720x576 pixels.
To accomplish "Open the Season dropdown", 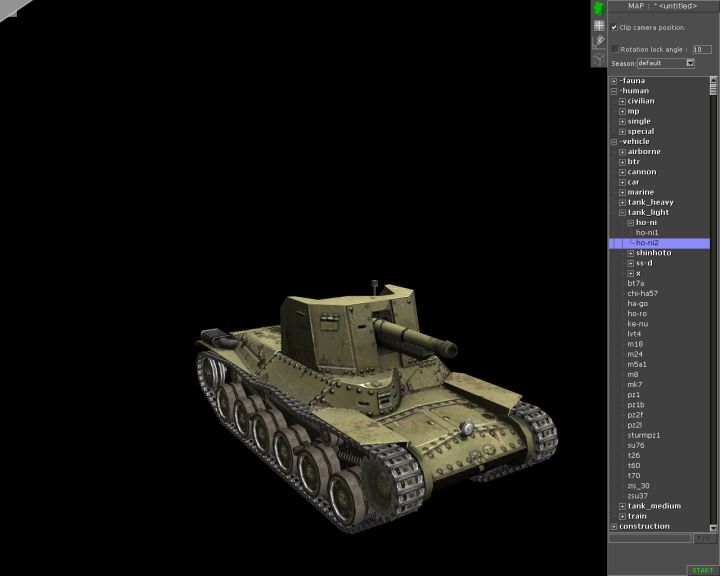I will [689, 63].
